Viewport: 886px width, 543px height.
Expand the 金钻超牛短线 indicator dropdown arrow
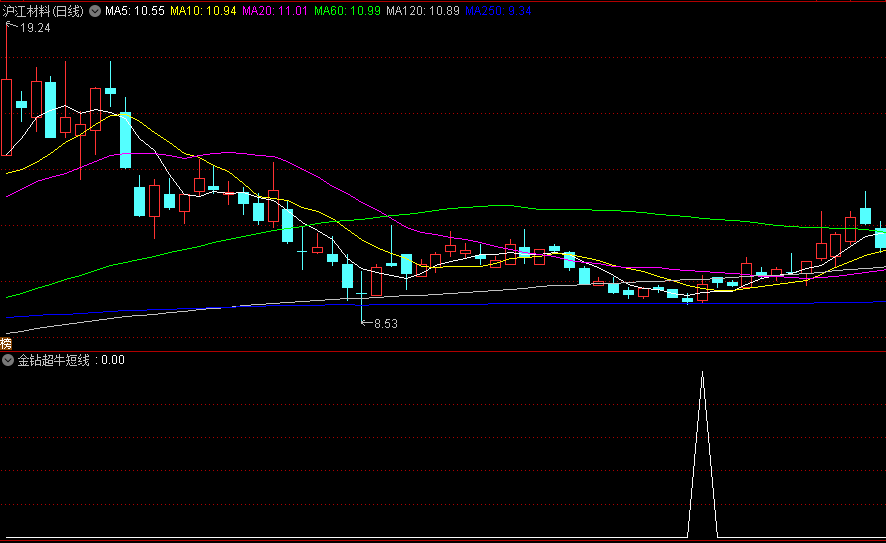pos(8,360)
